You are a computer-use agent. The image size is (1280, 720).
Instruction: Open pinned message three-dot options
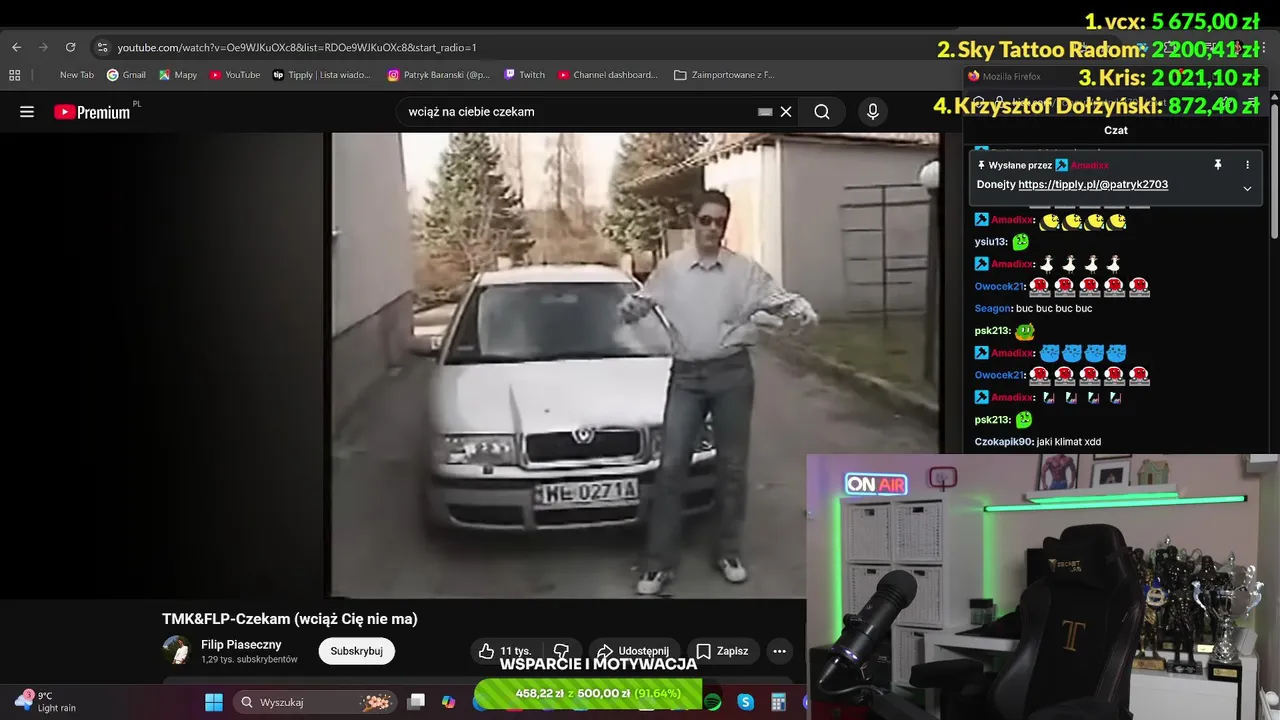coord(1247,165)
